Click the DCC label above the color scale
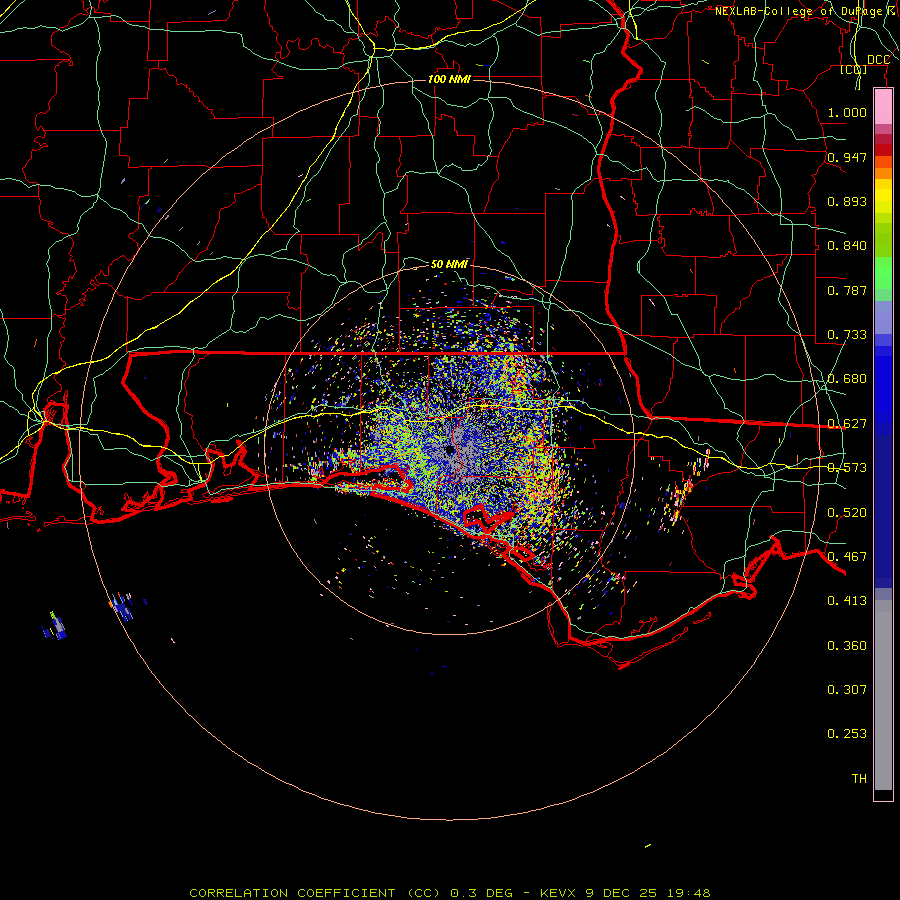The height and width of the screenshot is (900, 900). click(878, 60)
